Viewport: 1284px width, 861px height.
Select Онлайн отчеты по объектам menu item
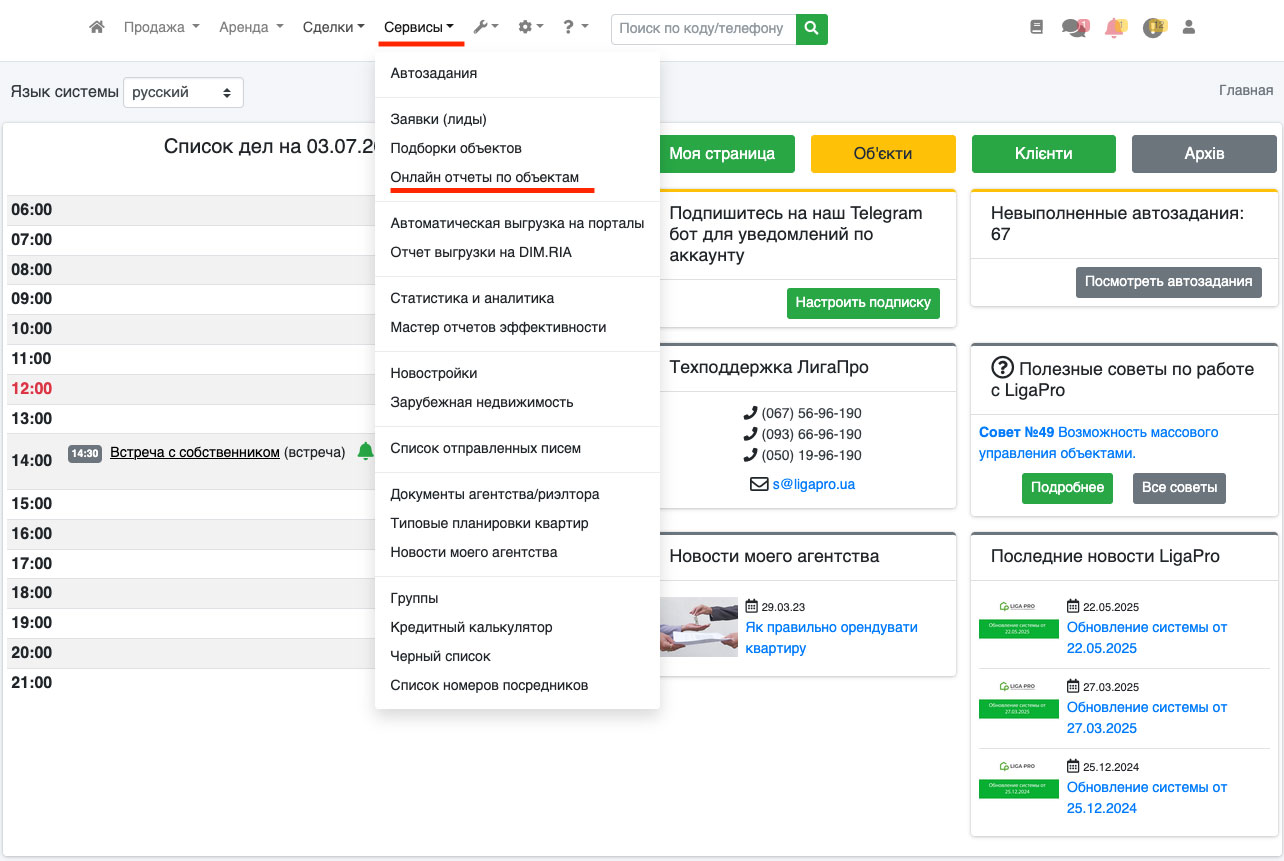tap(484, 177)
